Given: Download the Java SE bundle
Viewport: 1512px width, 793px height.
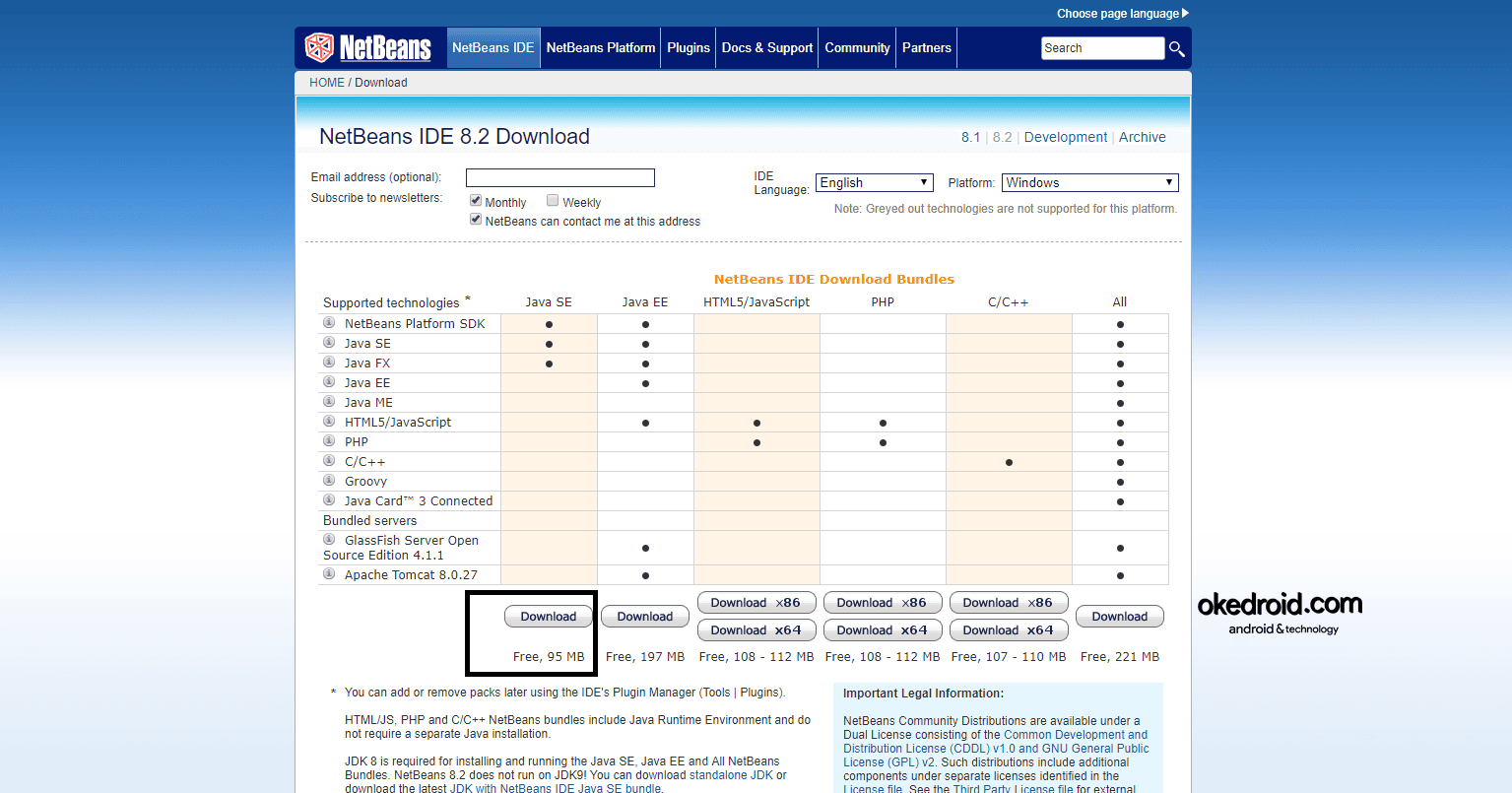Looking at the screenshot, I should tap(549, 617).
